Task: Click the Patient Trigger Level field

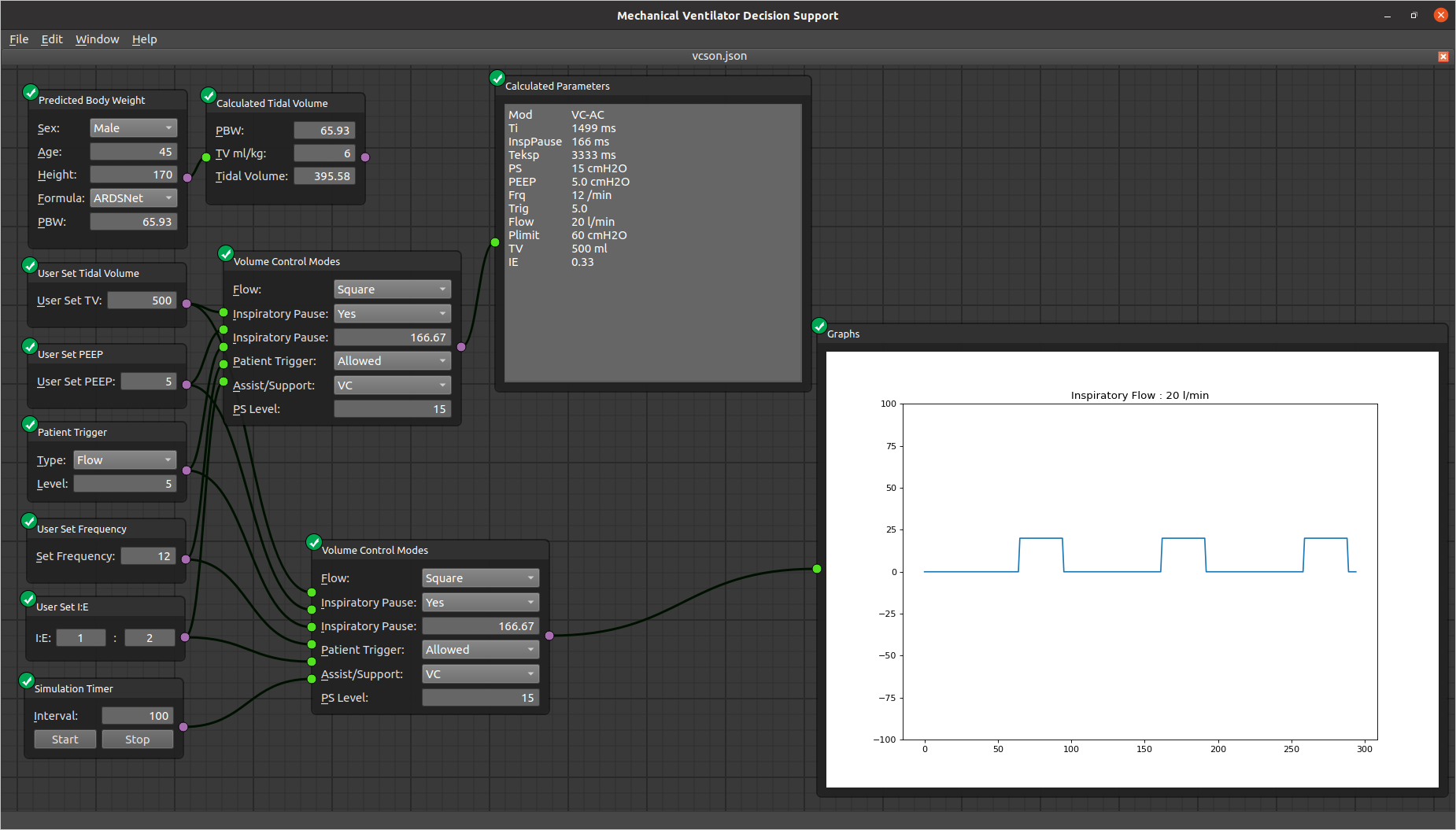Action: click(x=124, y=484)
